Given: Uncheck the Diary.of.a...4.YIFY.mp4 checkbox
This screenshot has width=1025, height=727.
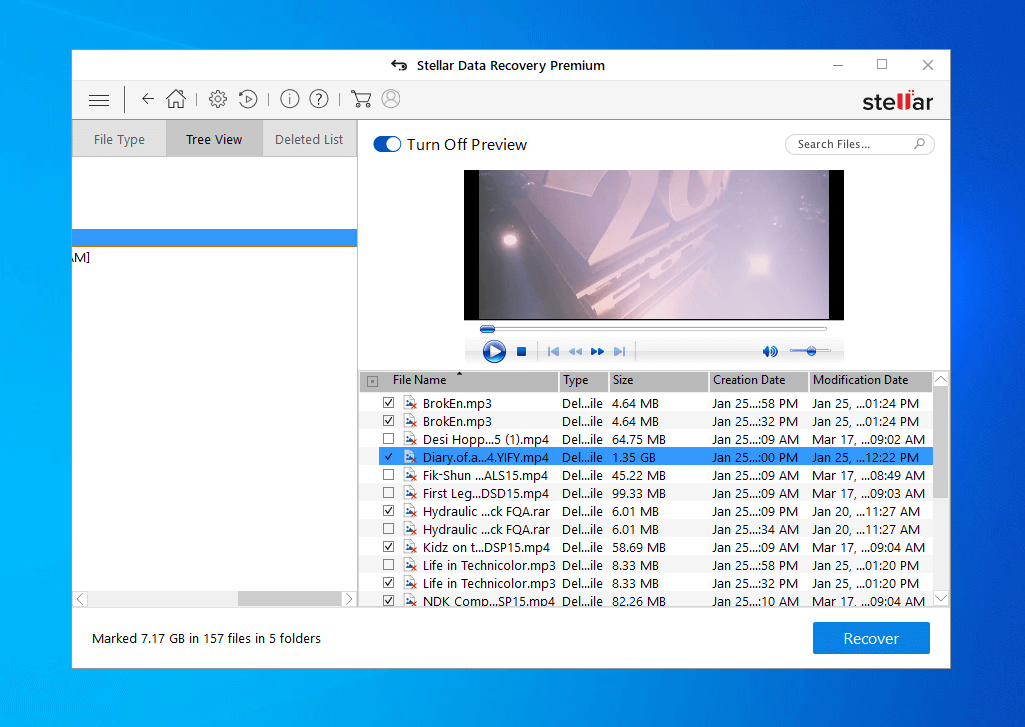Looking at the screenshot, I should point(388,457).
